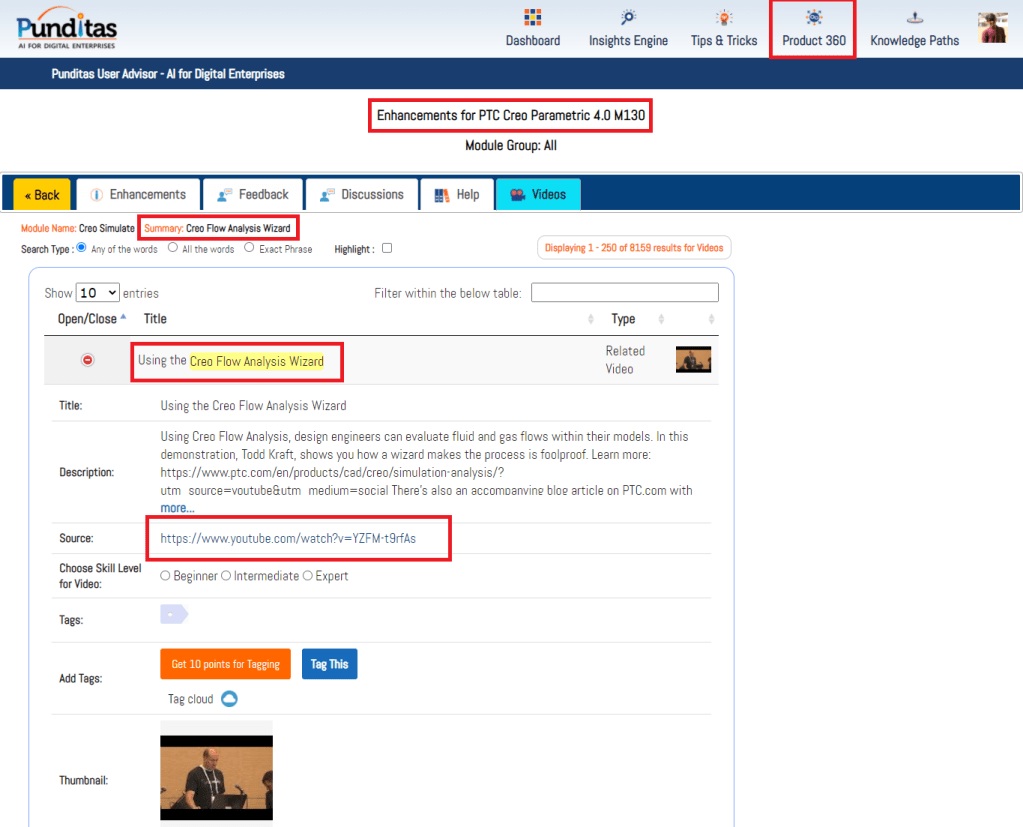Open the Tag cloud icon
Viewport: 1023px width, 827px height.
229,699
